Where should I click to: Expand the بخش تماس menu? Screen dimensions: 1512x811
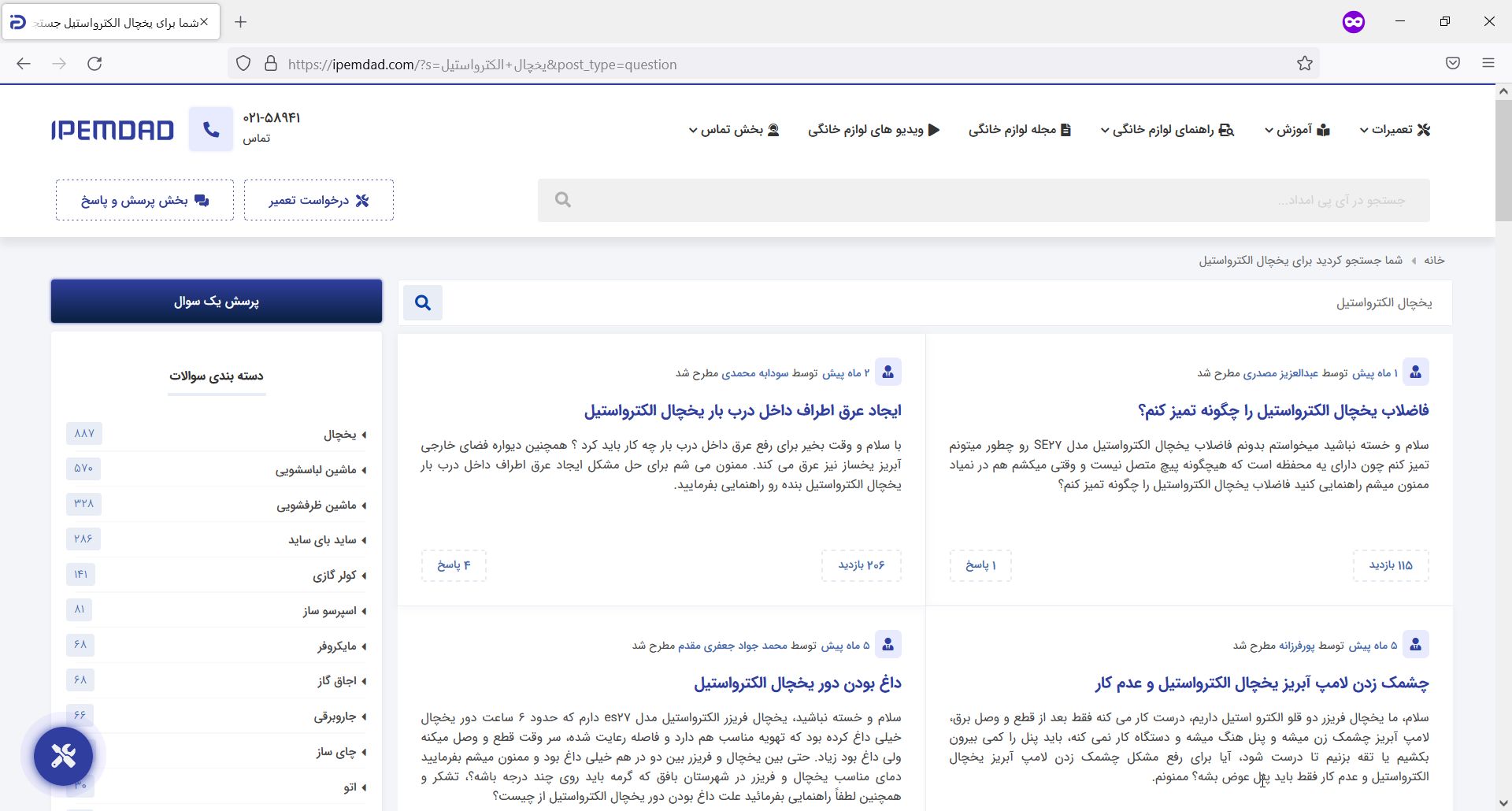pos(734,130)
